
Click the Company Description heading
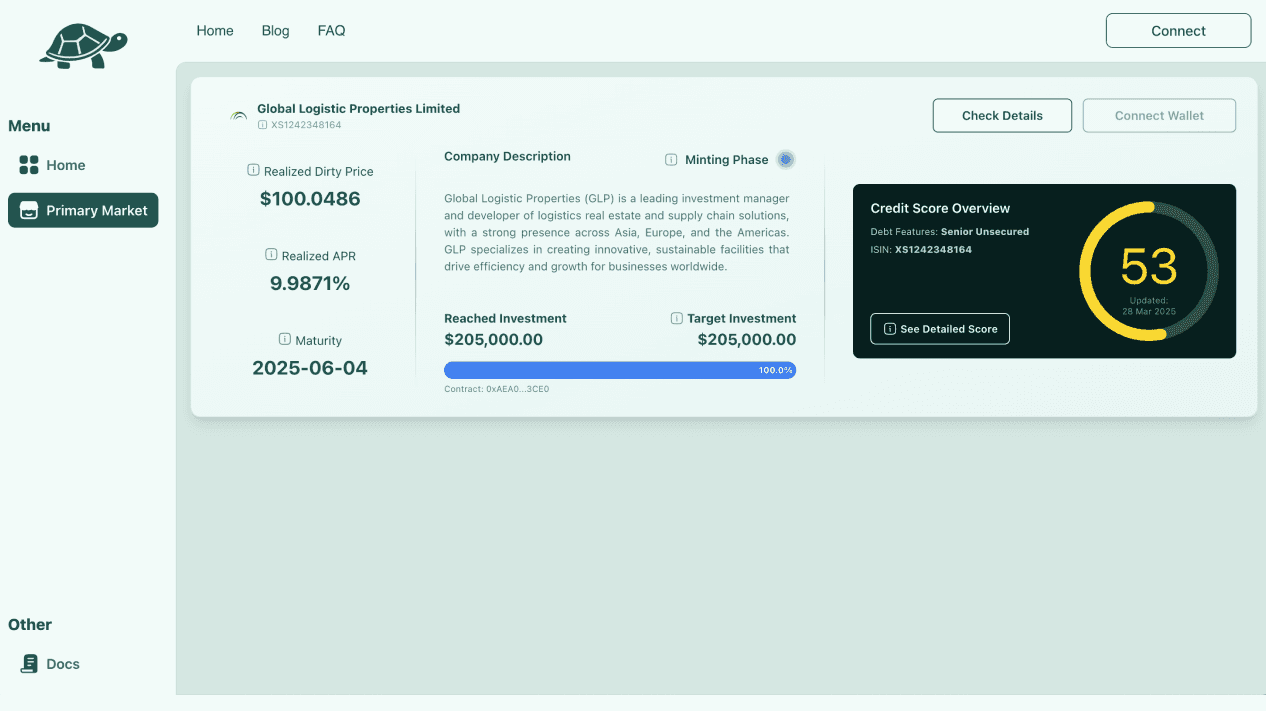coord(507,156)
